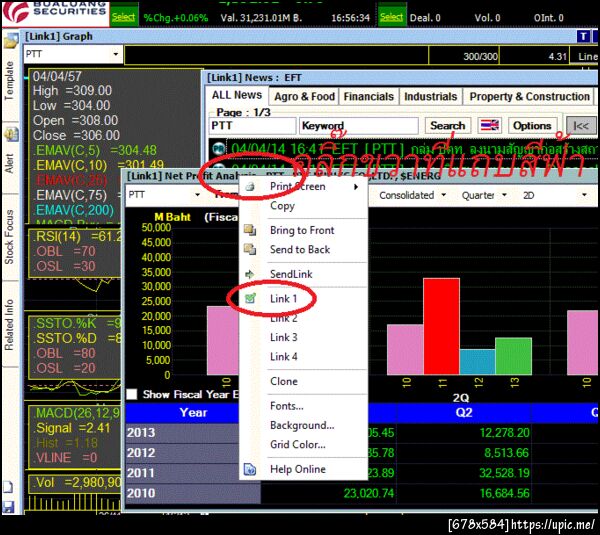Click Send to Back icon
The width and height of the screenshot is (600, 535).
pyautogui.click(x=250, y=249)
